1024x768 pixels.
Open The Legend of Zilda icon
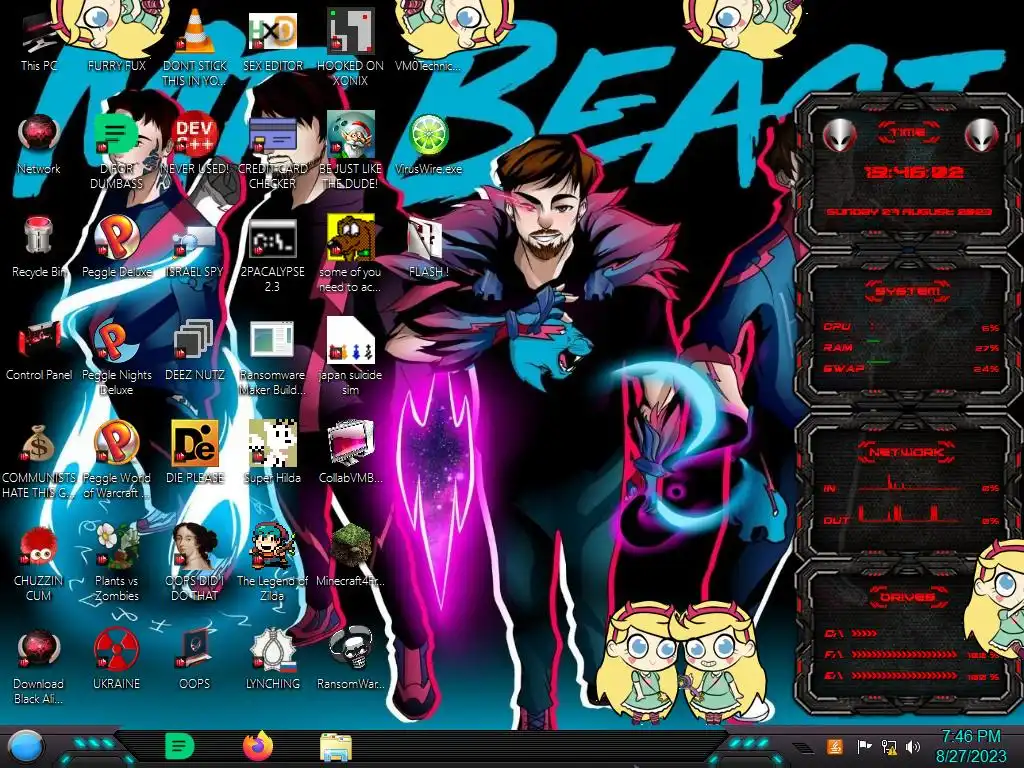(x=272, y=546)
